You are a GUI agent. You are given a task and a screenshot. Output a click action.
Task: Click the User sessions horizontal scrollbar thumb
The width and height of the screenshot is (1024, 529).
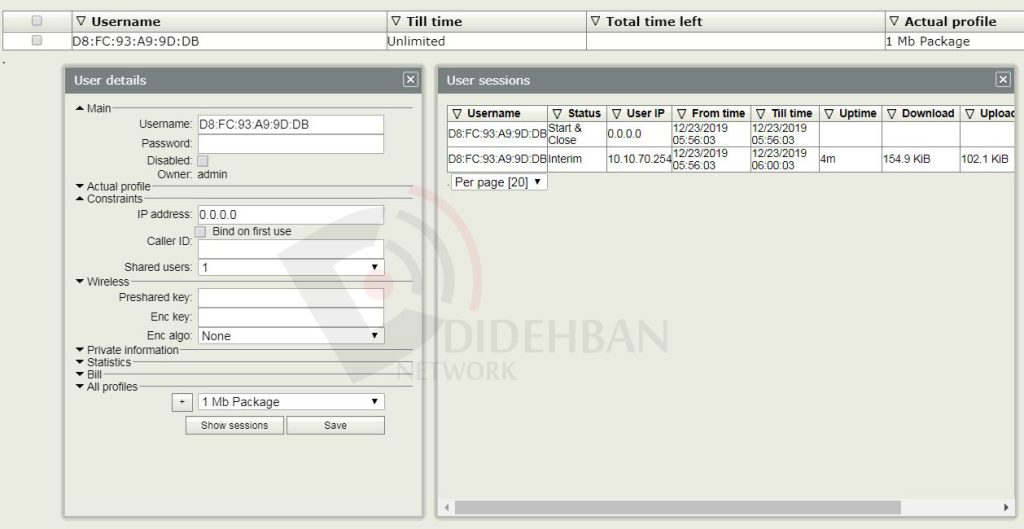tap(678, 507)
